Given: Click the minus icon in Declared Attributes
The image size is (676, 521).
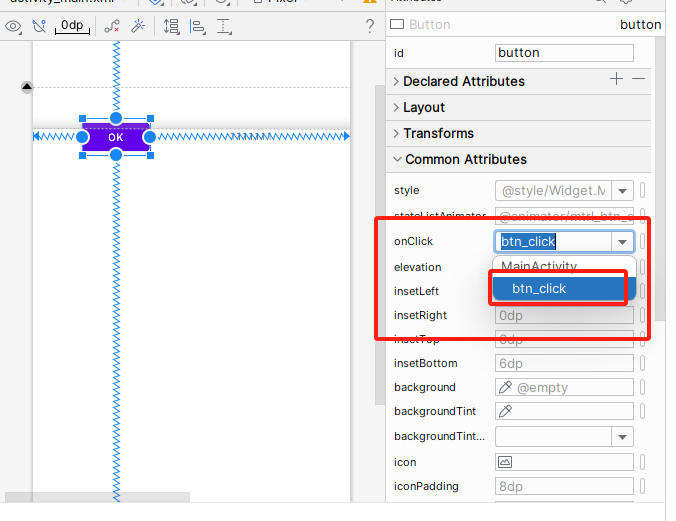Looking at the screenshot, I should 639,80.
